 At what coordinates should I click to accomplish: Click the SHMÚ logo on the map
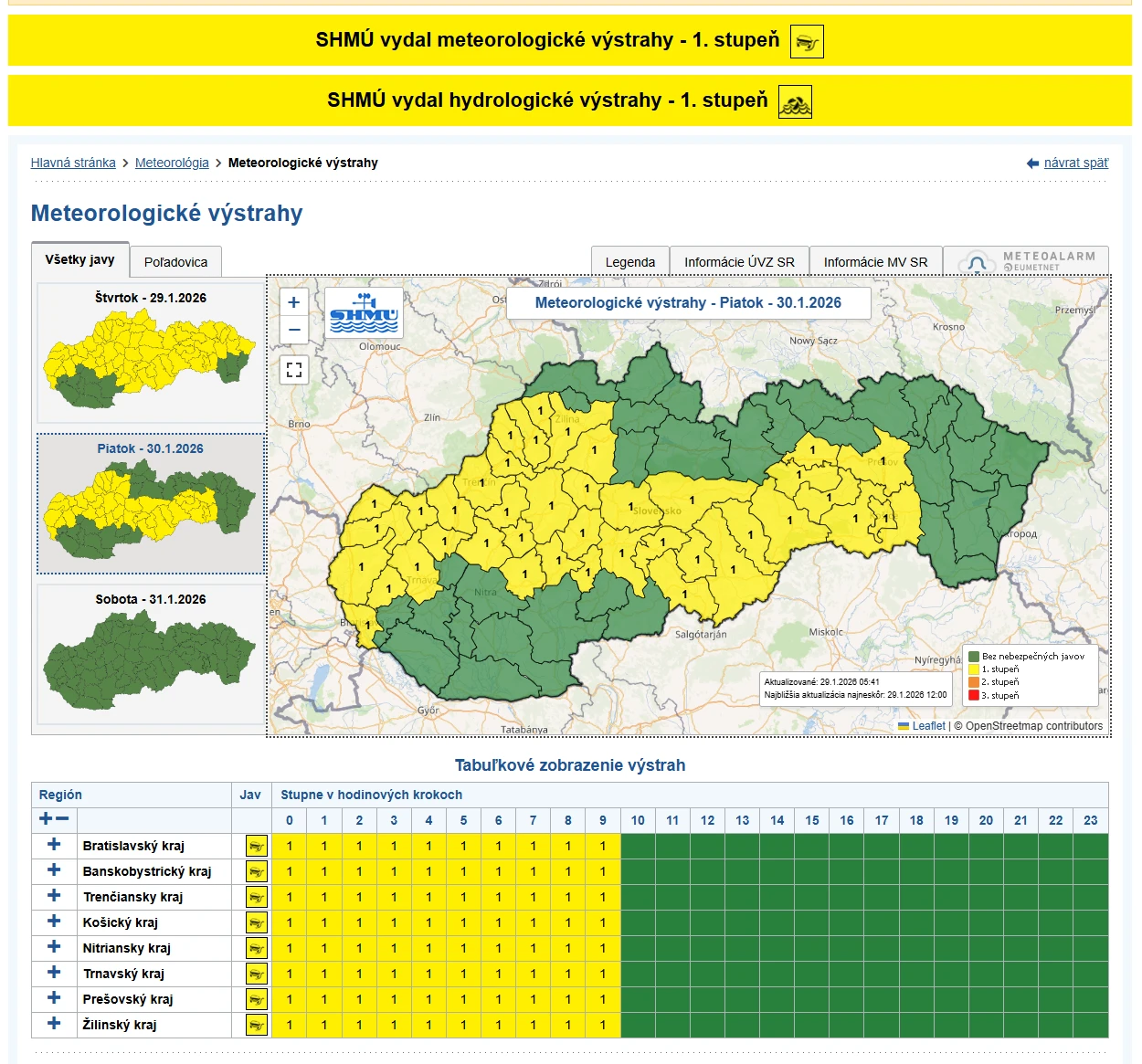[x=364, y=312]
